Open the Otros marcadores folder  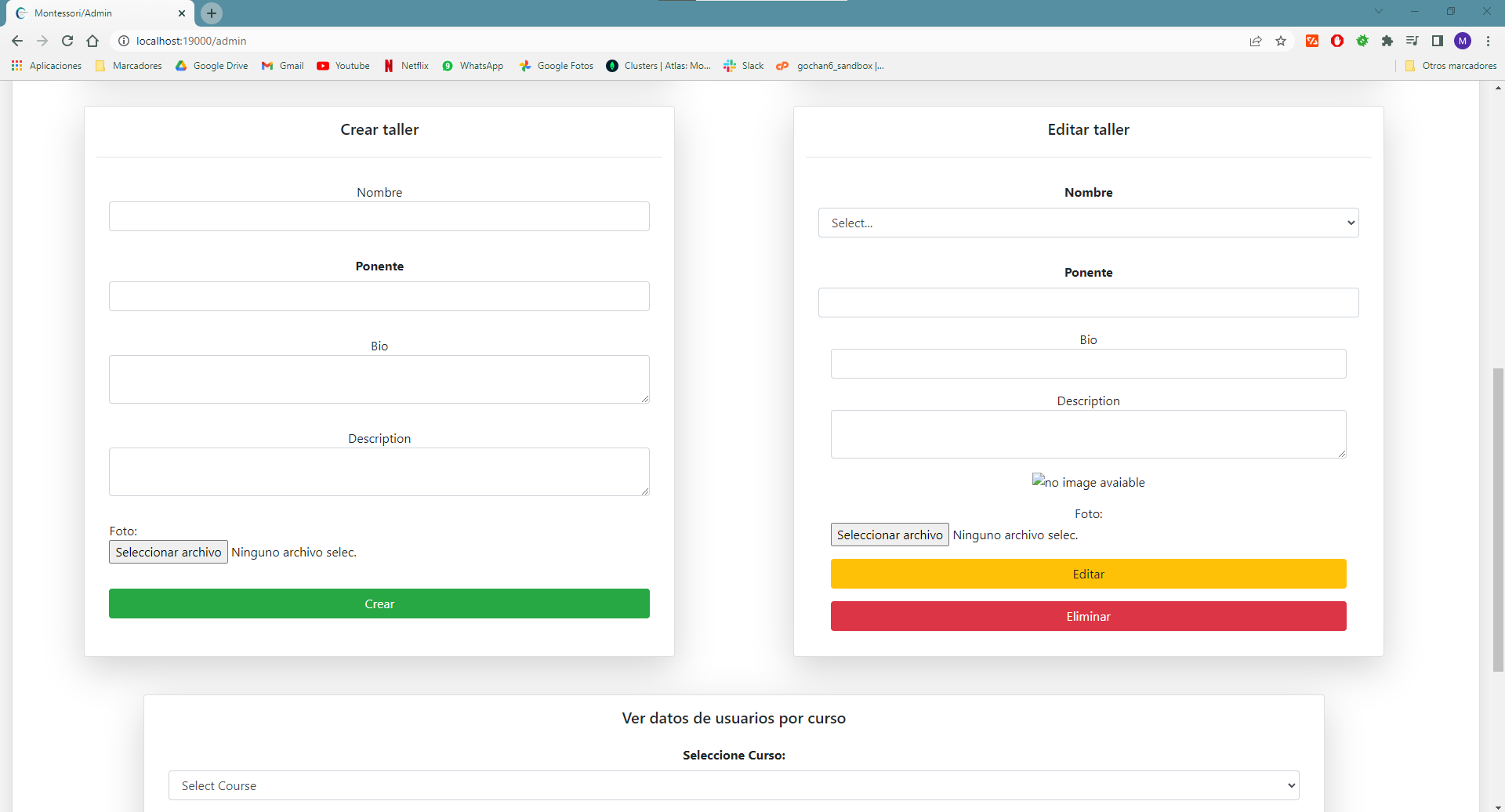click(1451, 66)
